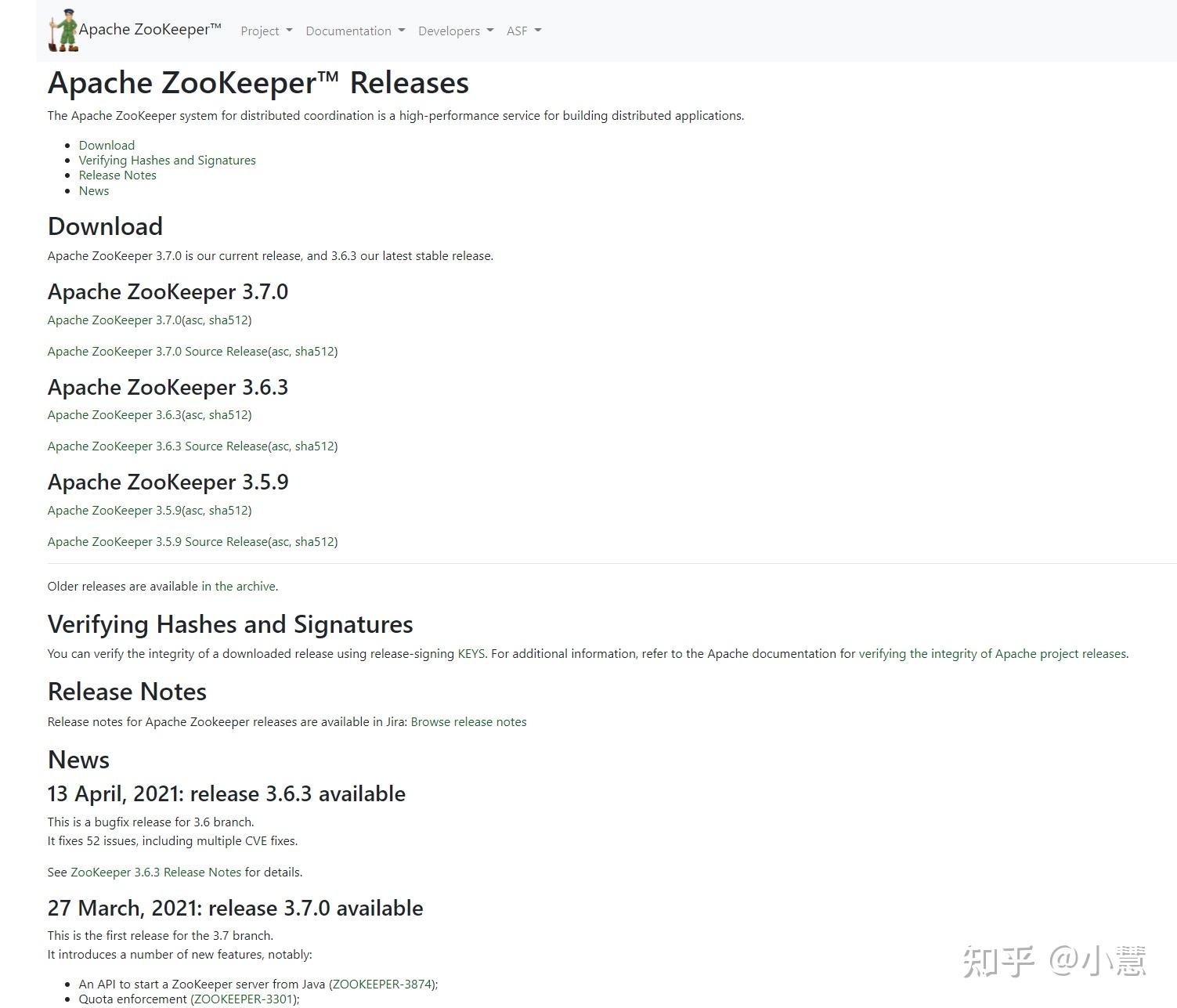This screenshot has height=1008, width=1177.
Task: Download Apache ZooKeeper 3.7.0 binary link
Action: click(x=114, y=320)
